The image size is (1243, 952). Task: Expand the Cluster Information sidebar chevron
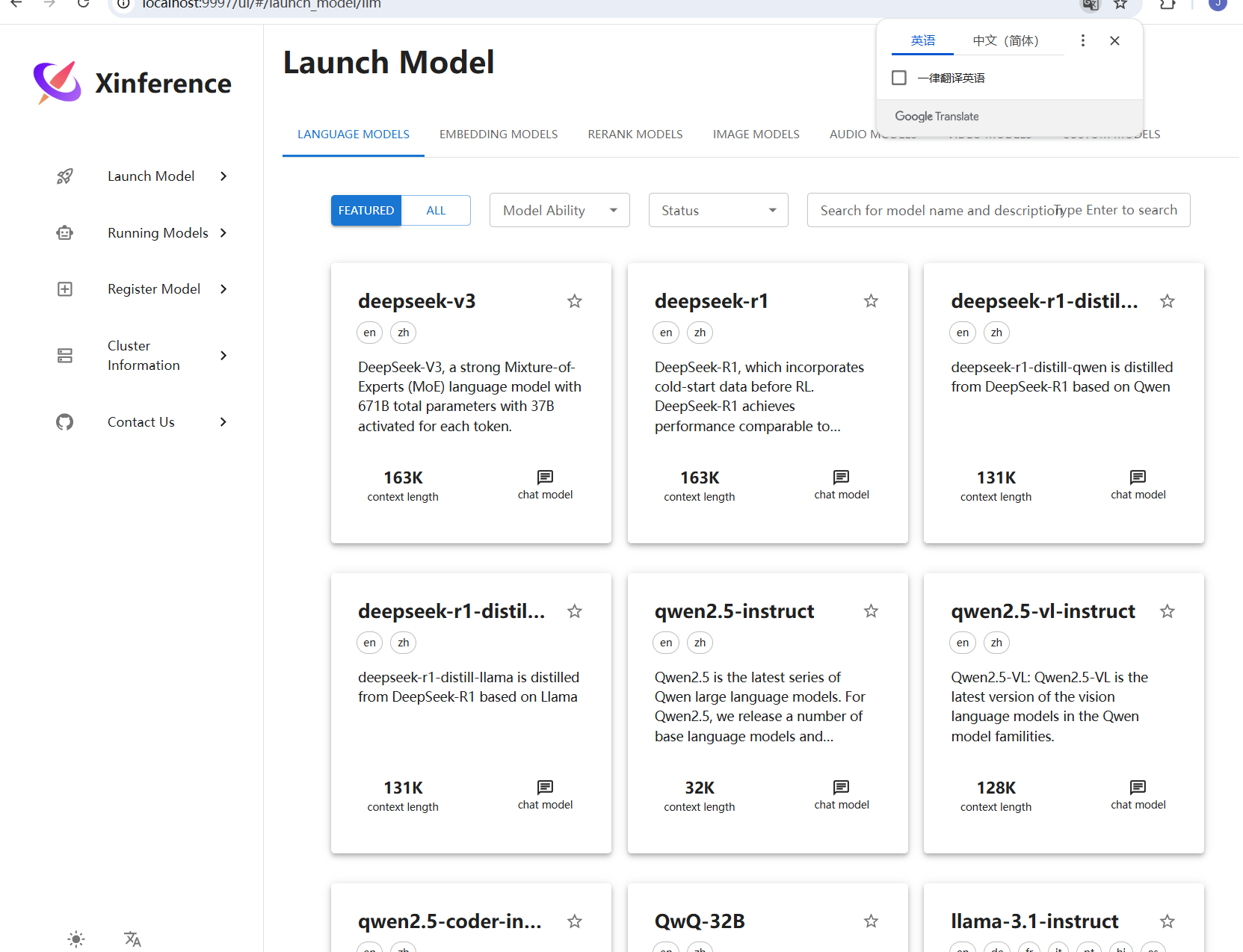click(223, 356)
